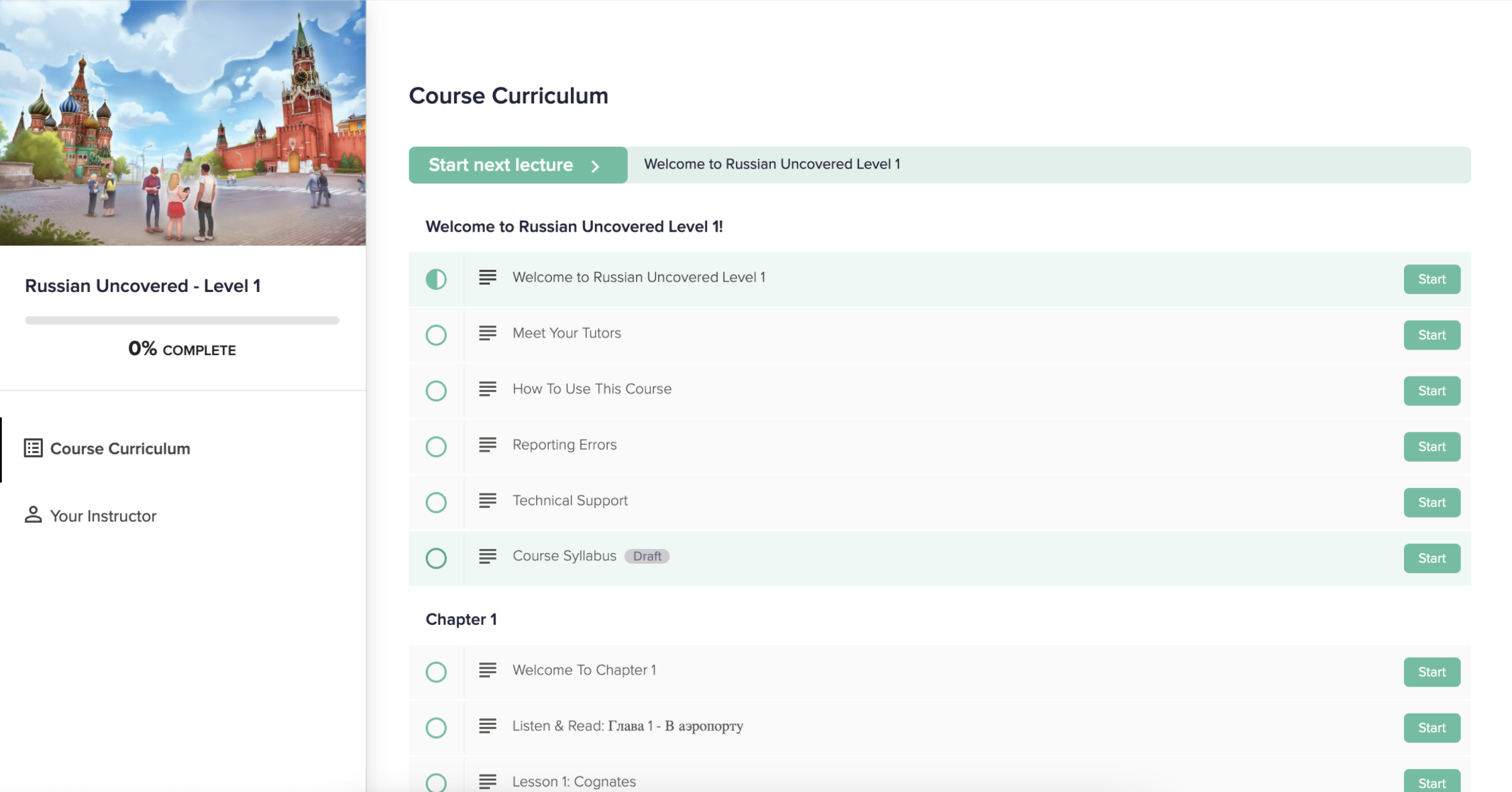Click the chevron arrow on Start next lecture
Image resolution: width=1512 pixels, height=792 pixels.
point(595,166)
